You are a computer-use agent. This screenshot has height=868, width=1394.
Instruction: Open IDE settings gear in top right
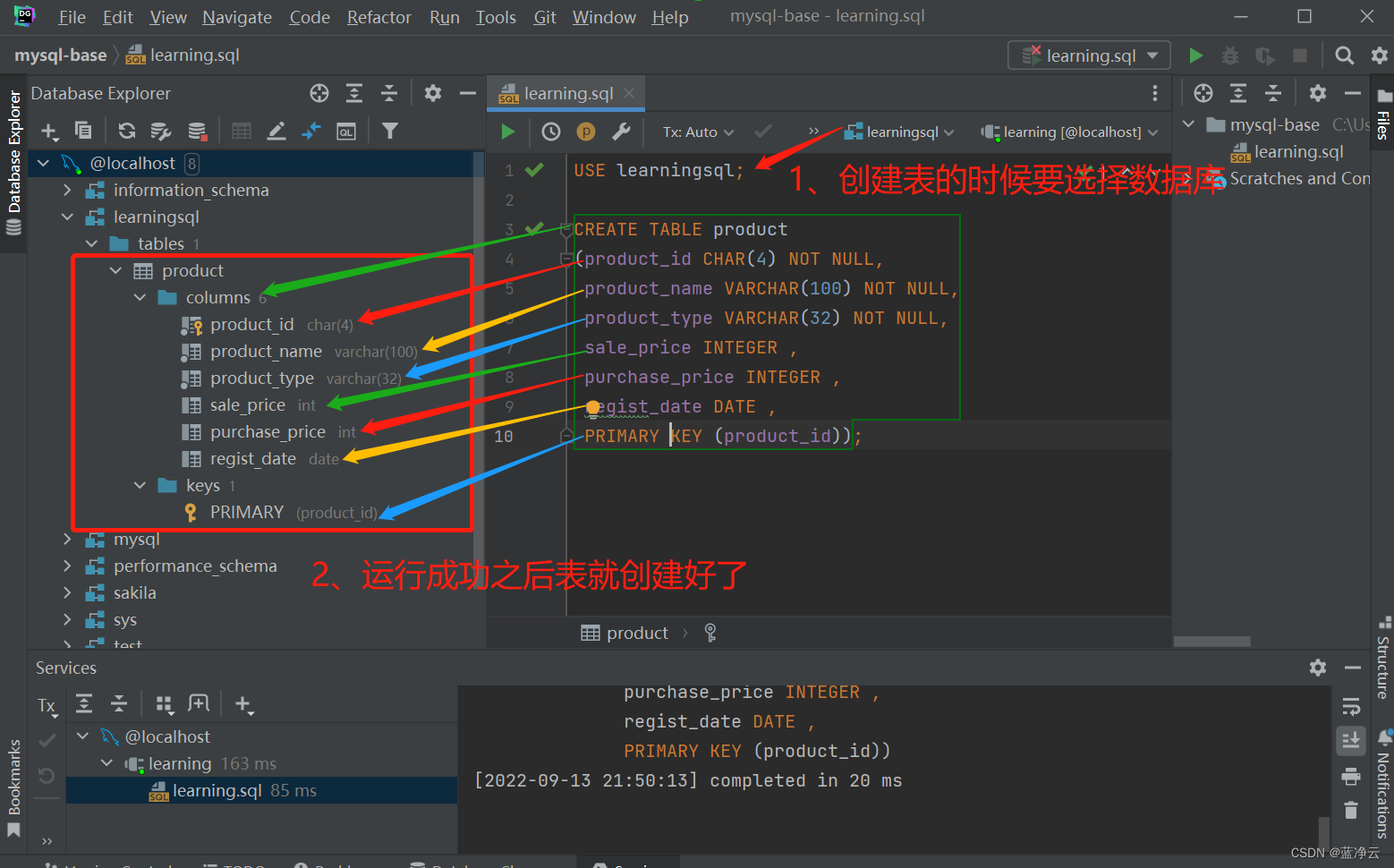[x=1379, y=55]
